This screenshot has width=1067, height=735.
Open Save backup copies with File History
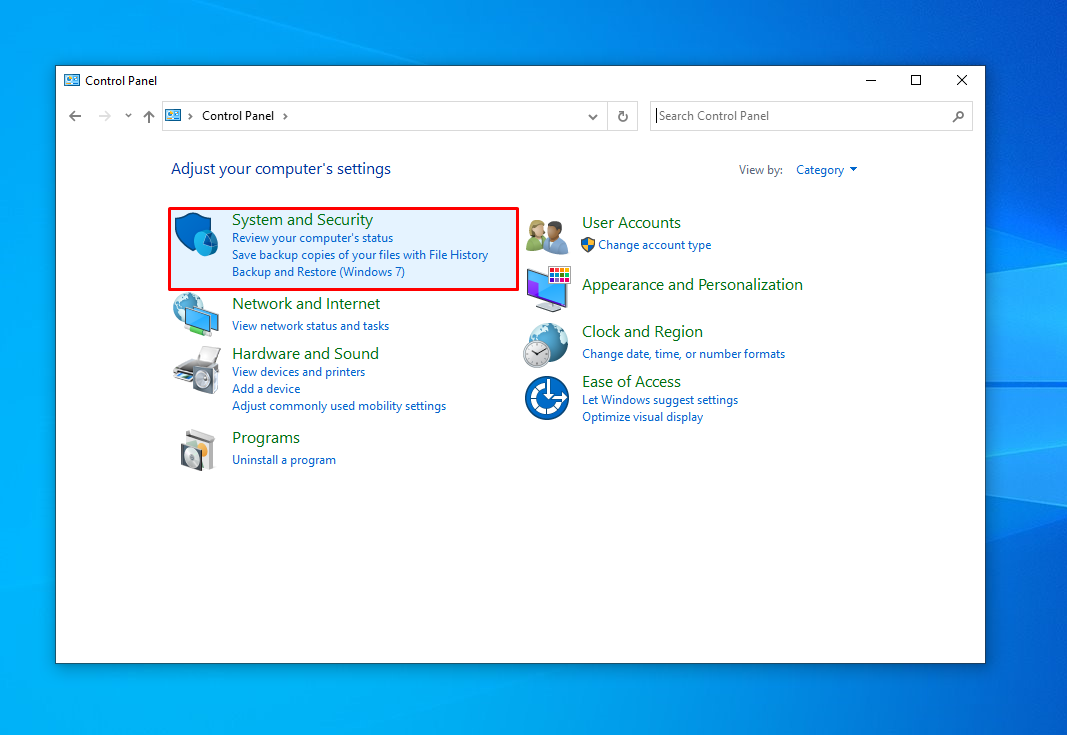pyautogui.click(x=360, y=255)
